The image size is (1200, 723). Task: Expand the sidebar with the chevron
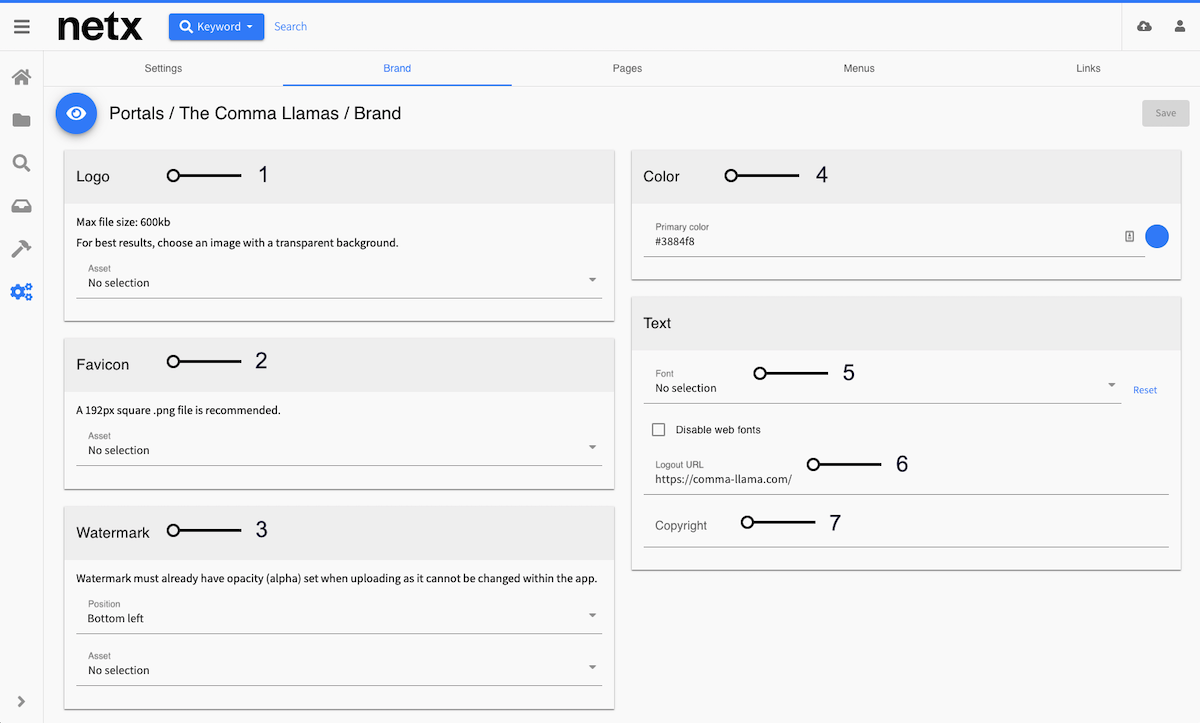21,702
